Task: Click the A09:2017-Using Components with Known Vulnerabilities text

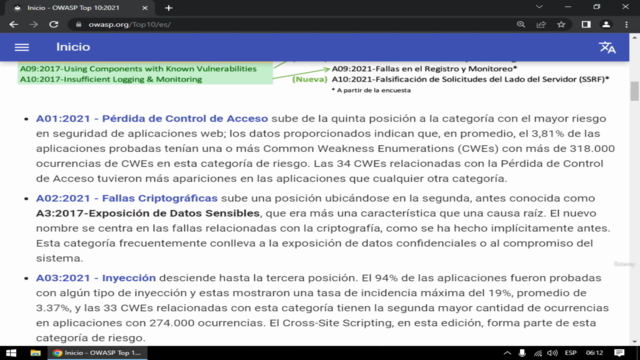Action: pos(138,69)
